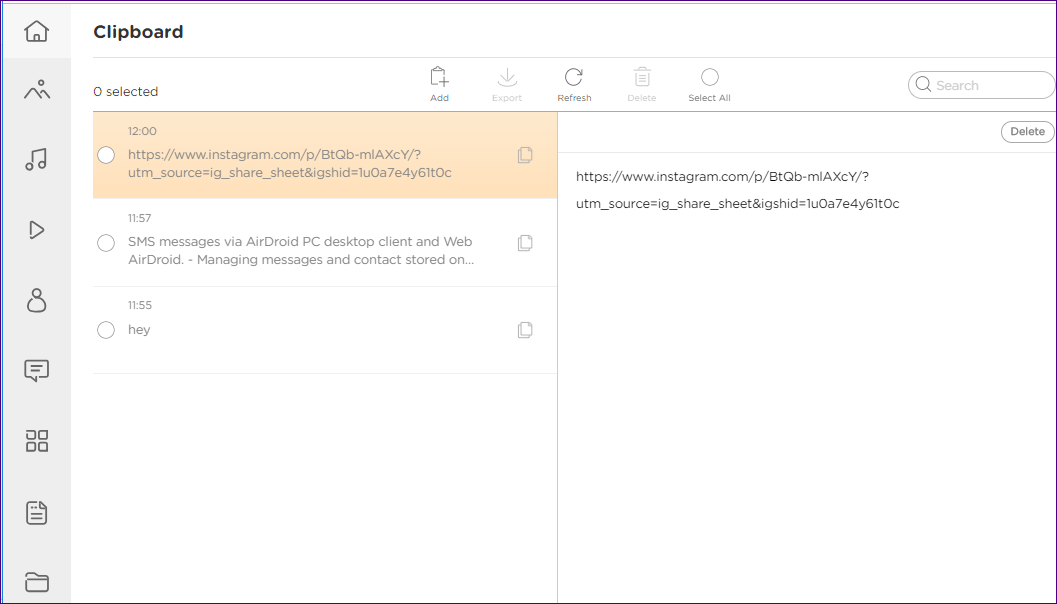The image size is (1057, 604).
Task: Open the Music section in sidebar
Action: (x=36, y=160)
